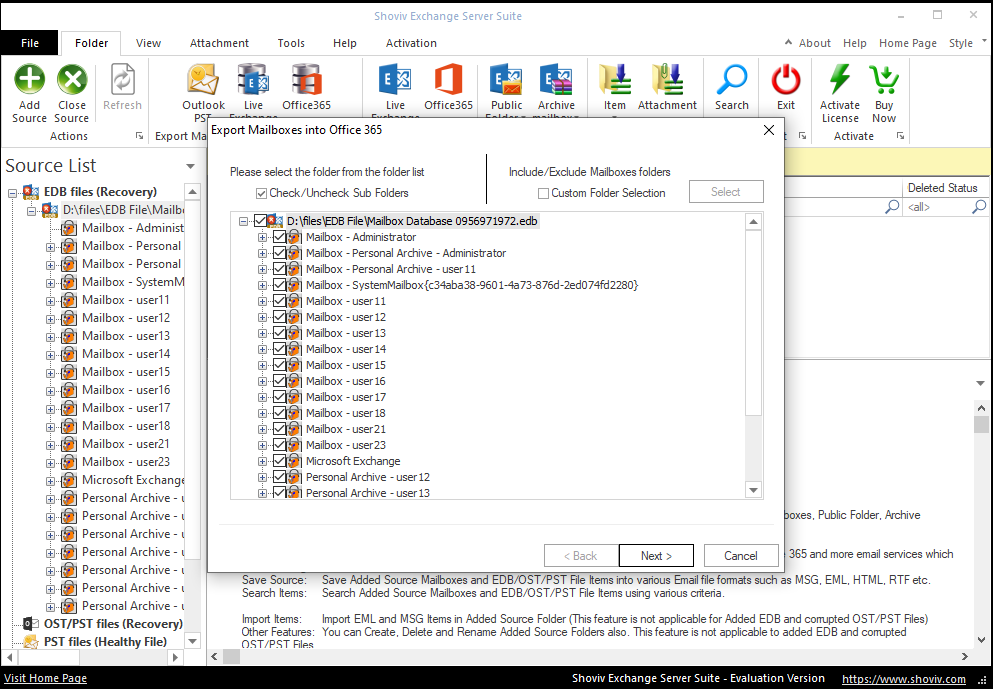
Task: Select the Outlook PST export icon
Action: coord(203,80)
